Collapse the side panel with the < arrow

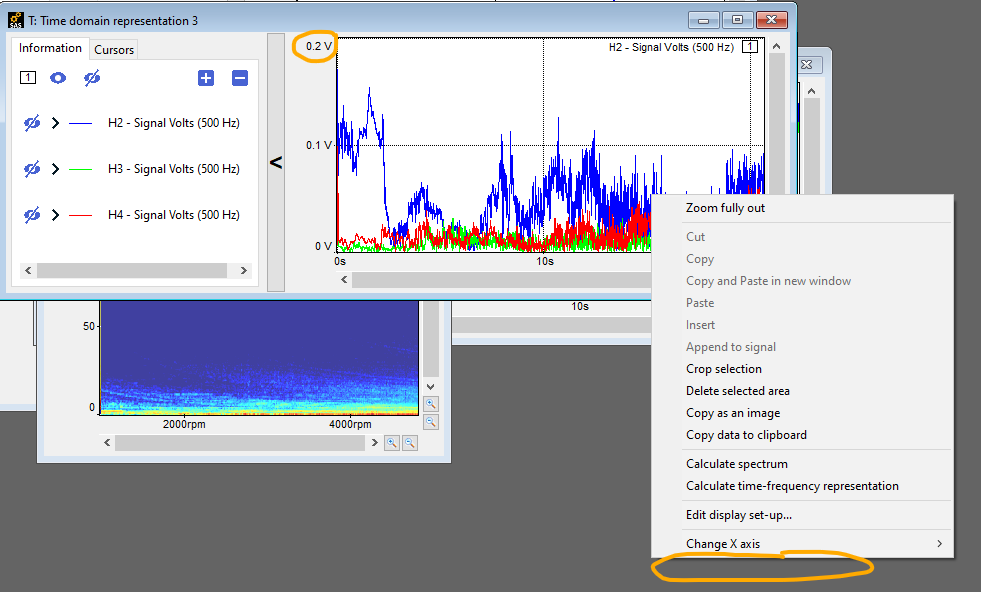(276, 163)
